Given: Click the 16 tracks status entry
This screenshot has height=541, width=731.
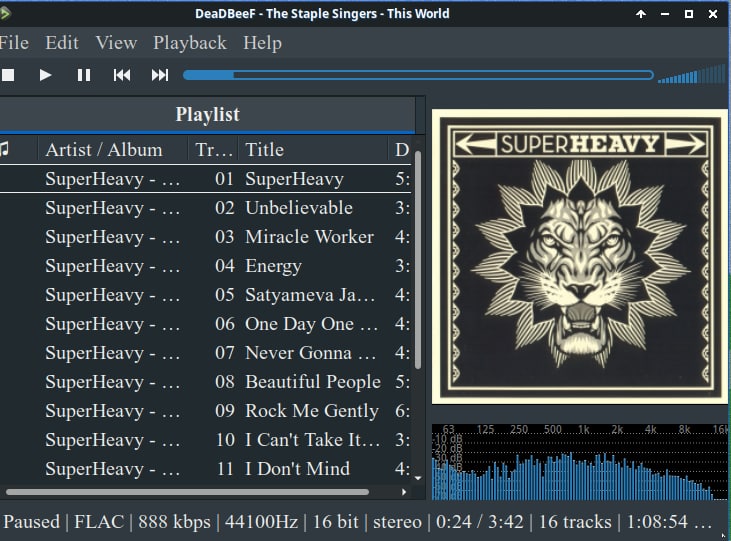Looking at the screenshot, I should pyautogui.click(x=575, y=521).
